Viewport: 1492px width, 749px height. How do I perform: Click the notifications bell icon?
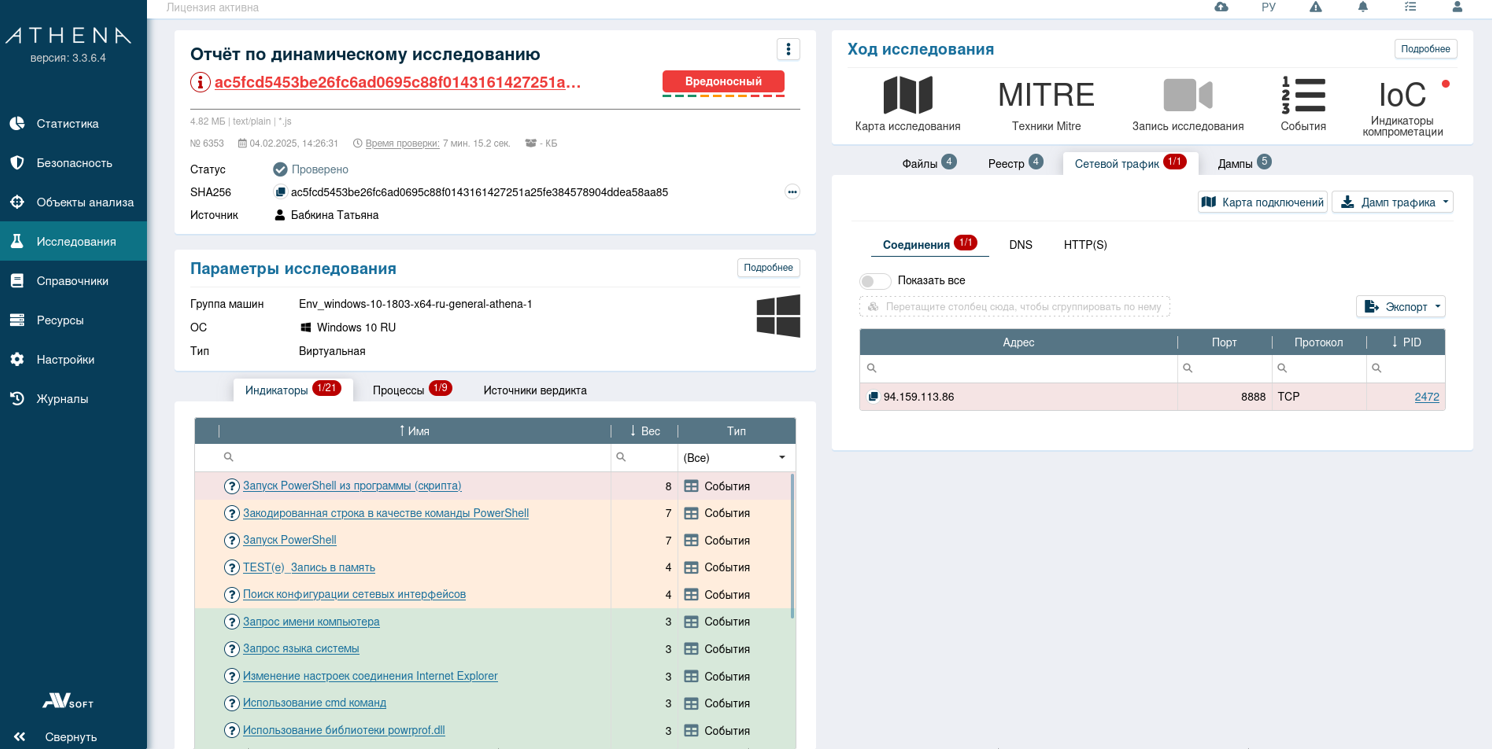pos(1362,7)
